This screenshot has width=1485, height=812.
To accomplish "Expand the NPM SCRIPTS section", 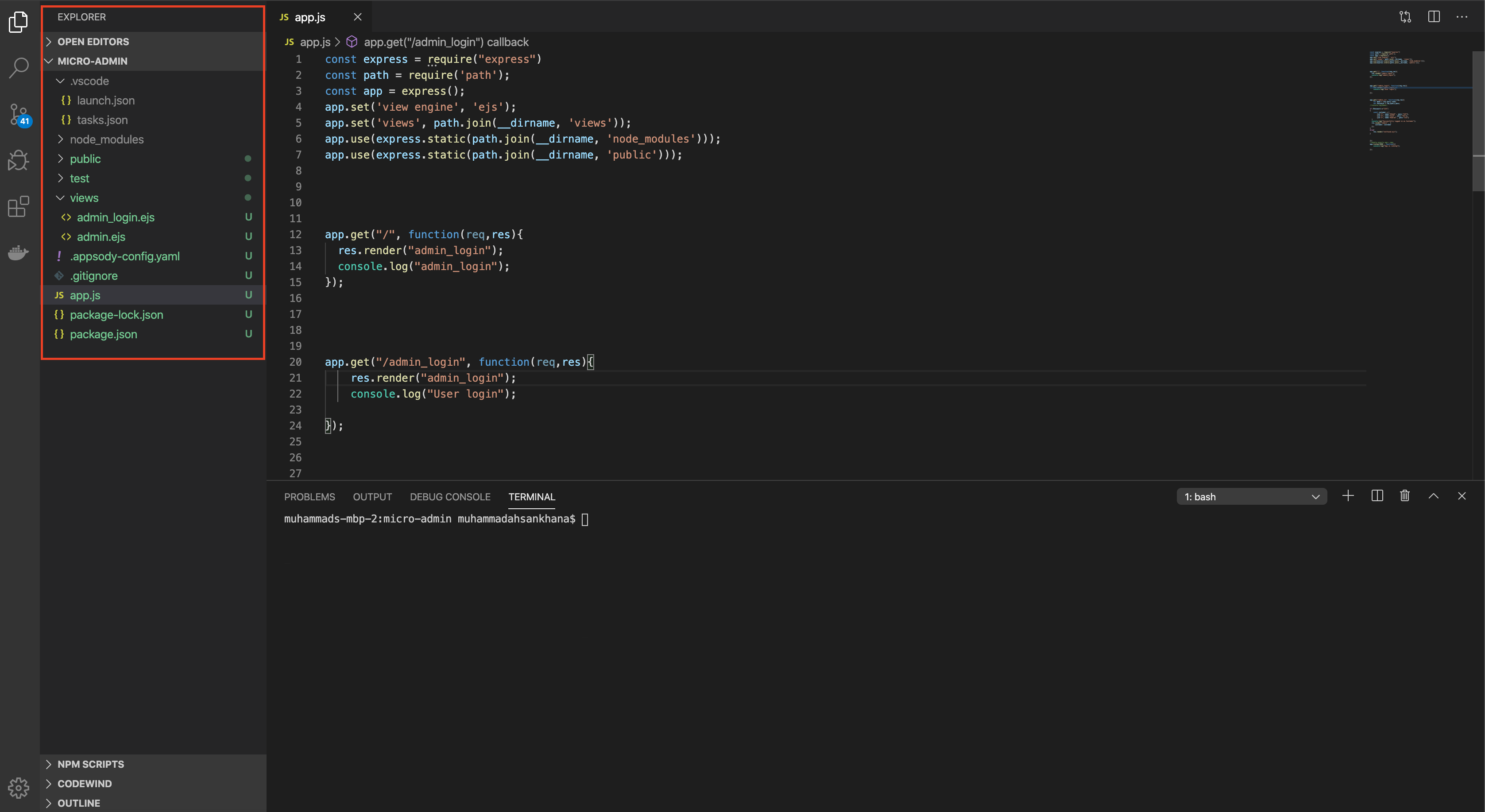I will (x=90, y=764).
